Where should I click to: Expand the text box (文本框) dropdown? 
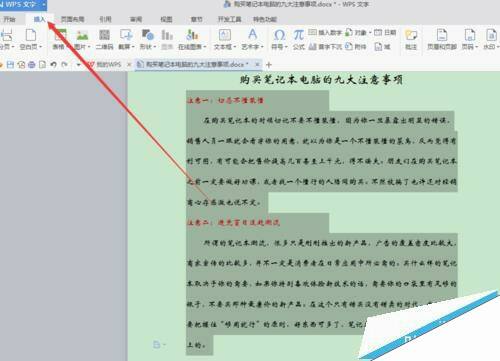[x=235, y=47]
